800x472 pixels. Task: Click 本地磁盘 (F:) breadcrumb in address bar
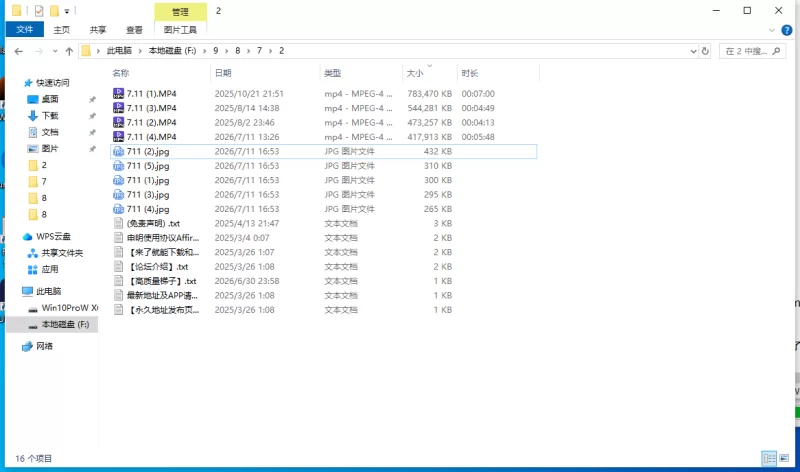tap(172, 51)
